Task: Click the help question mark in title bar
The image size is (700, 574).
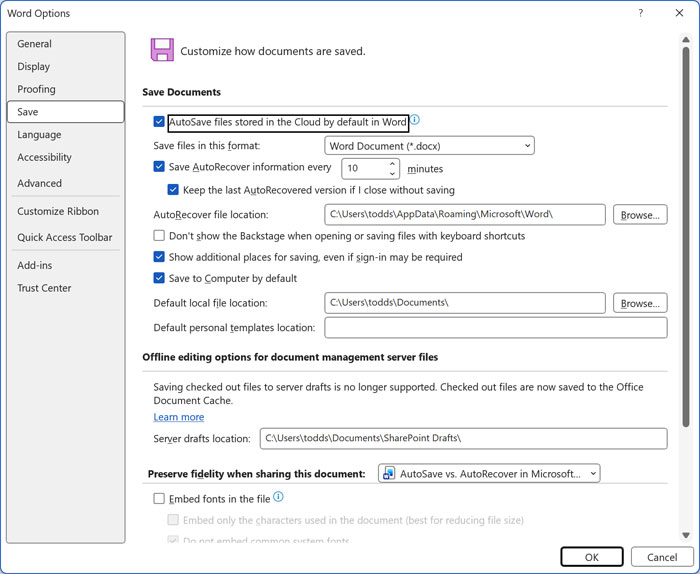Action: (x=641, y=13)
